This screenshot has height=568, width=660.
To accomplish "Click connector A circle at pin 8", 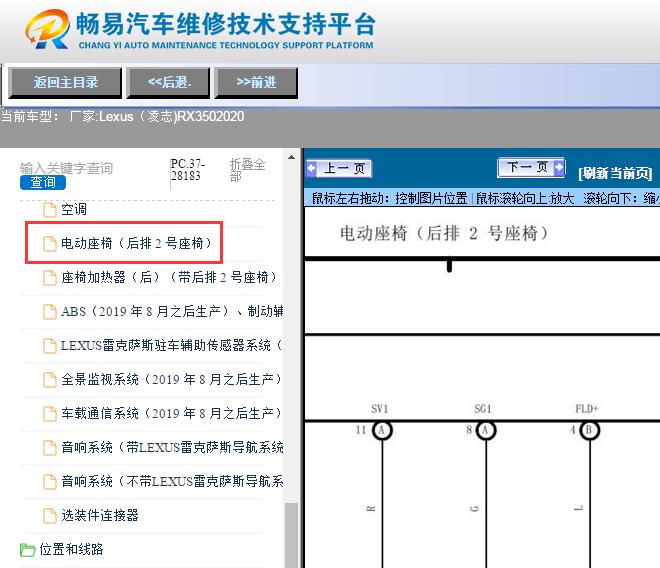I will (486, 430).
